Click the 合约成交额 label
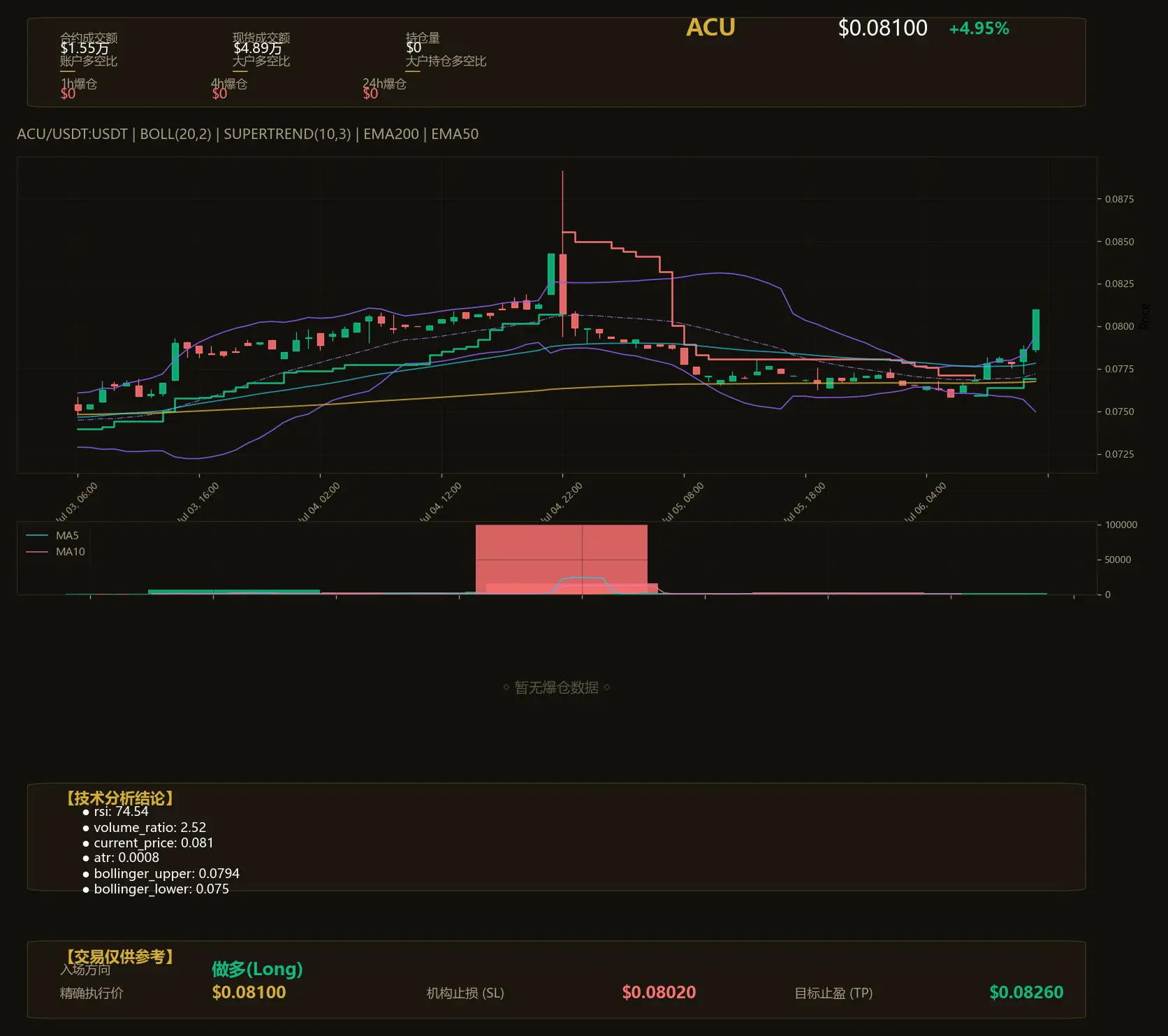 tap(89, 38)
